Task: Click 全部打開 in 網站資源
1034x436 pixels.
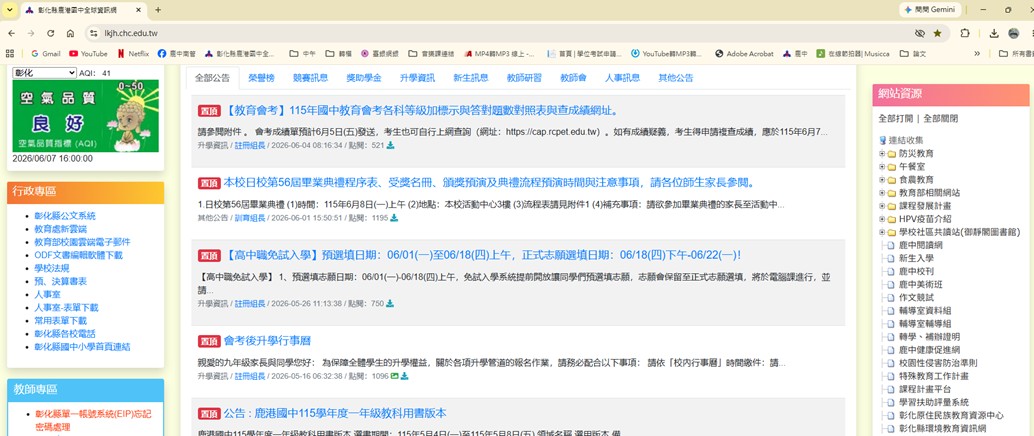Action: (x=896, y=119)
